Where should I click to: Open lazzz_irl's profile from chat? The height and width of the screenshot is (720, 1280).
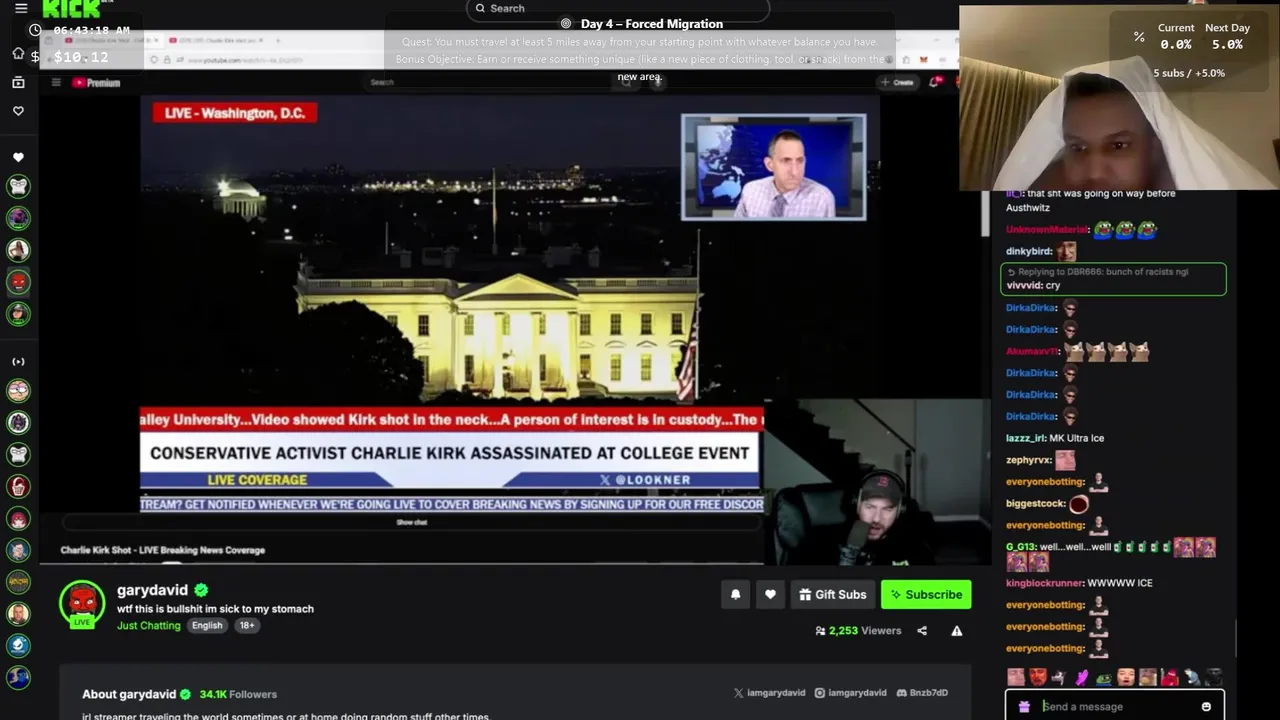pos(1025,438)
